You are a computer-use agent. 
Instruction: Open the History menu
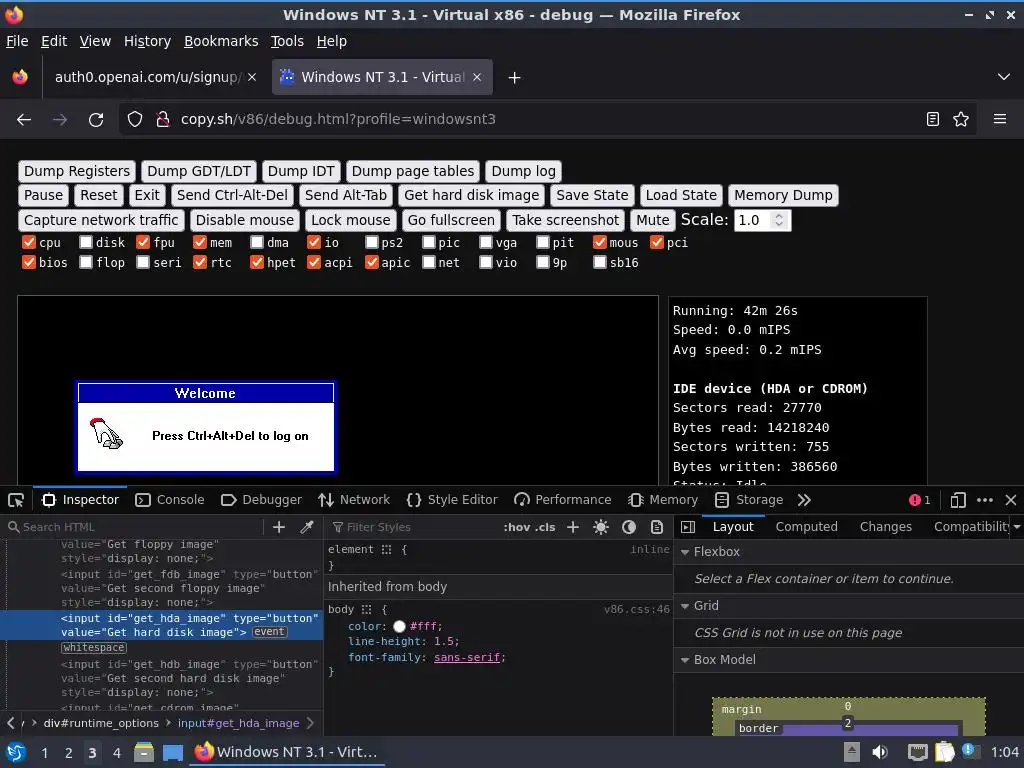coord(147,41)
